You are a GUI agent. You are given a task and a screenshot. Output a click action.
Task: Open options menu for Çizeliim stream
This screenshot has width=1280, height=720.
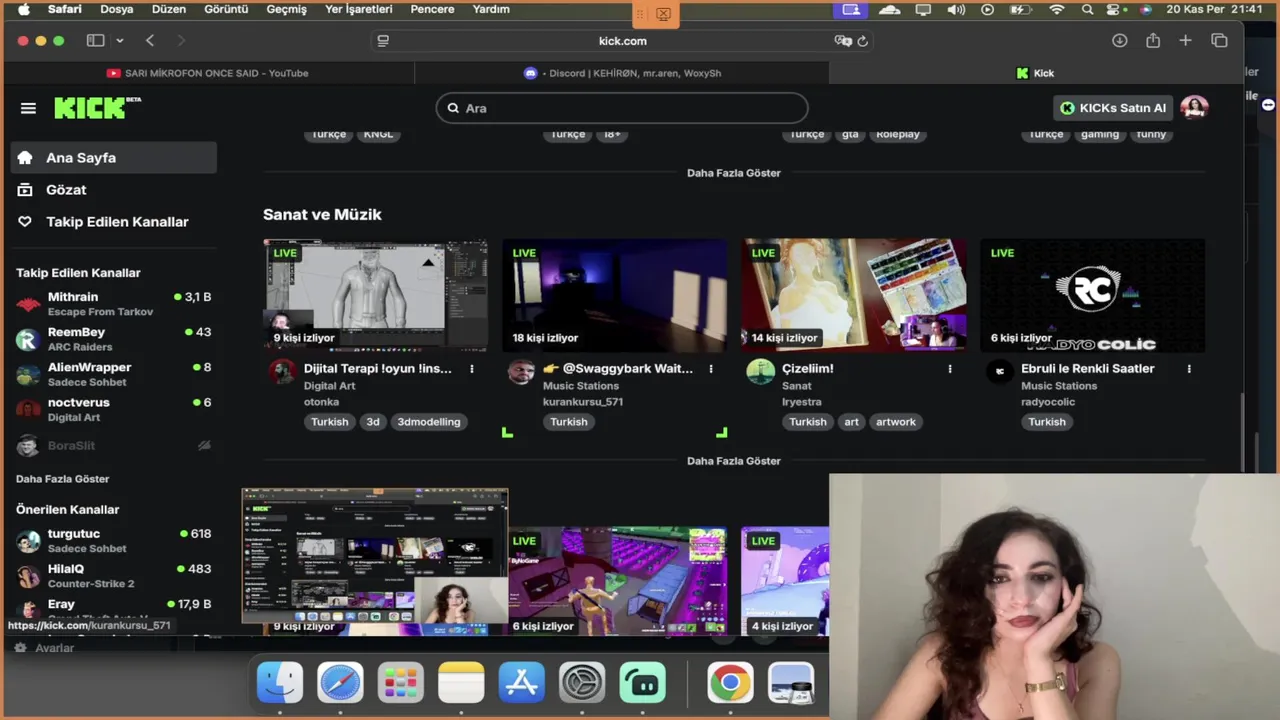(950, 369)
